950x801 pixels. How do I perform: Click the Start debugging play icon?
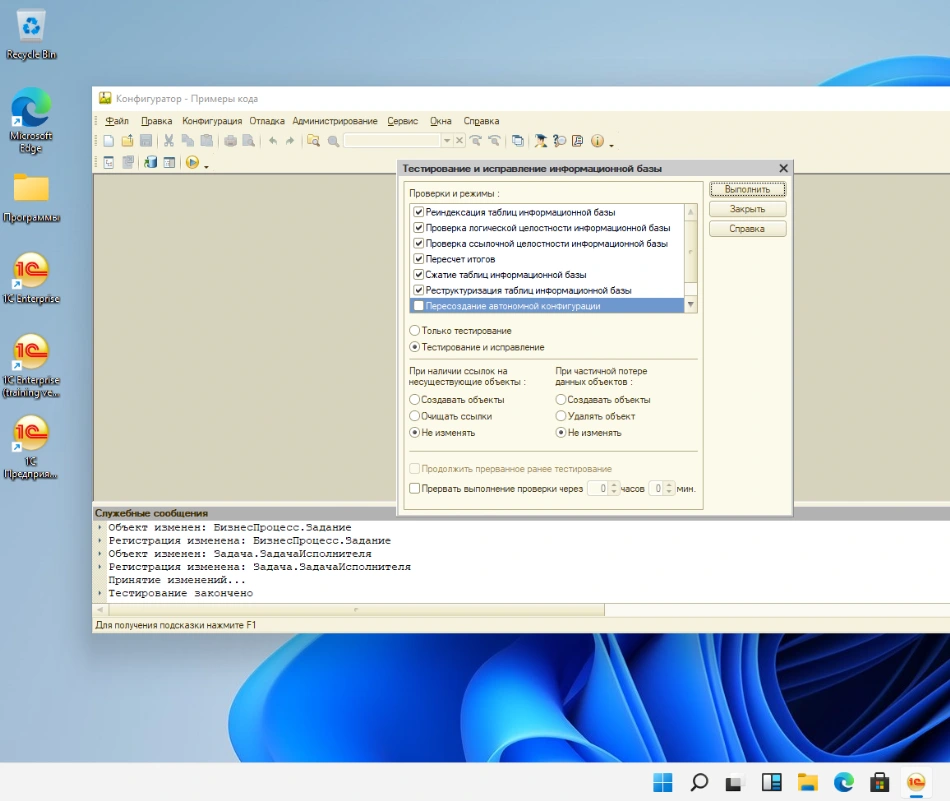[192, 163]
